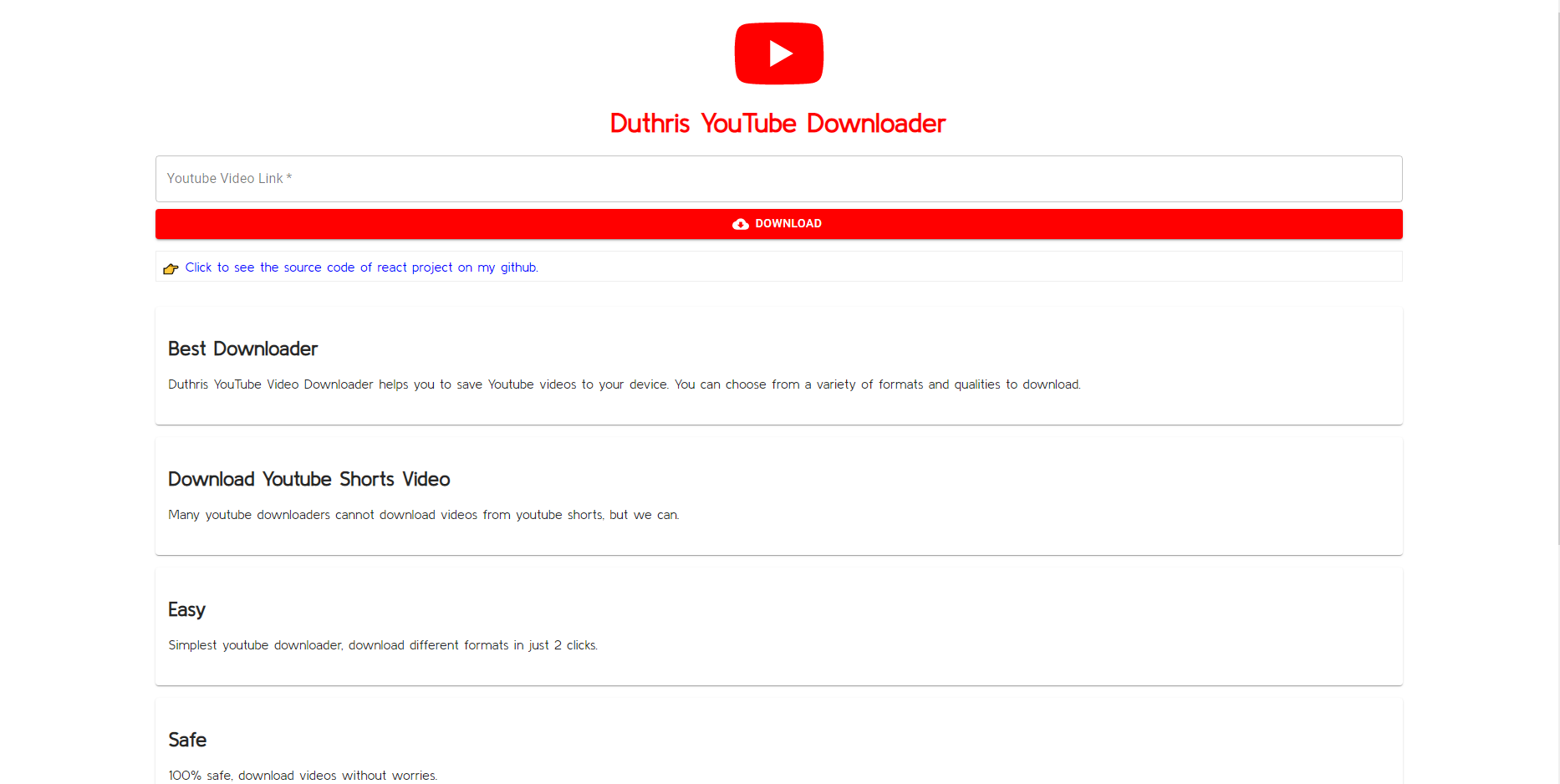Viewport: 1560px width, 784px height.
Task: Click the Youtube Video Link input field
Action: (x=777, y=179)
